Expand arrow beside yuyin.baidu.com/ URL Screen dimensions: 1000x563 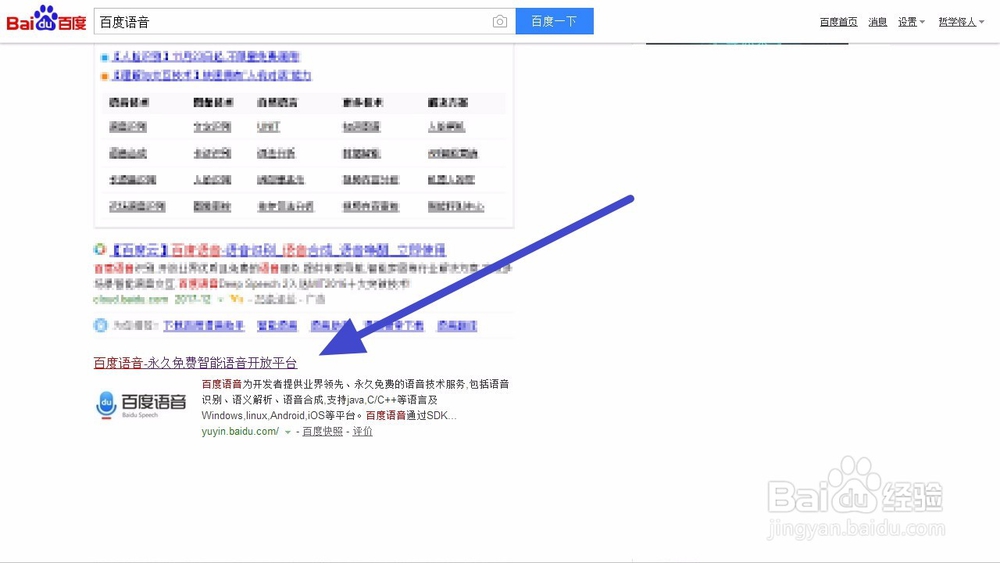click(x=288, y=432)
